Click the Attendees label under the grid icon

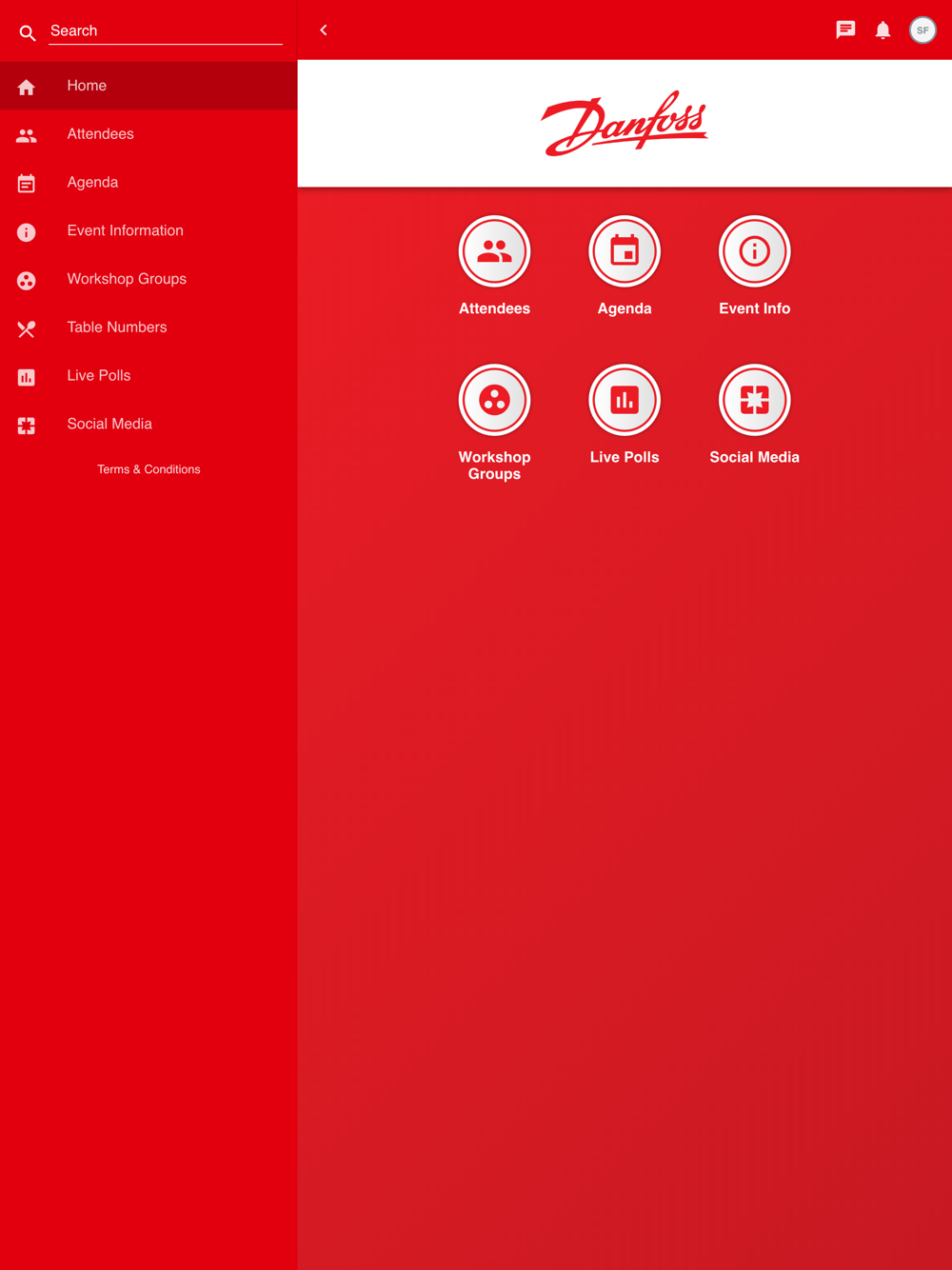[494, 308]
